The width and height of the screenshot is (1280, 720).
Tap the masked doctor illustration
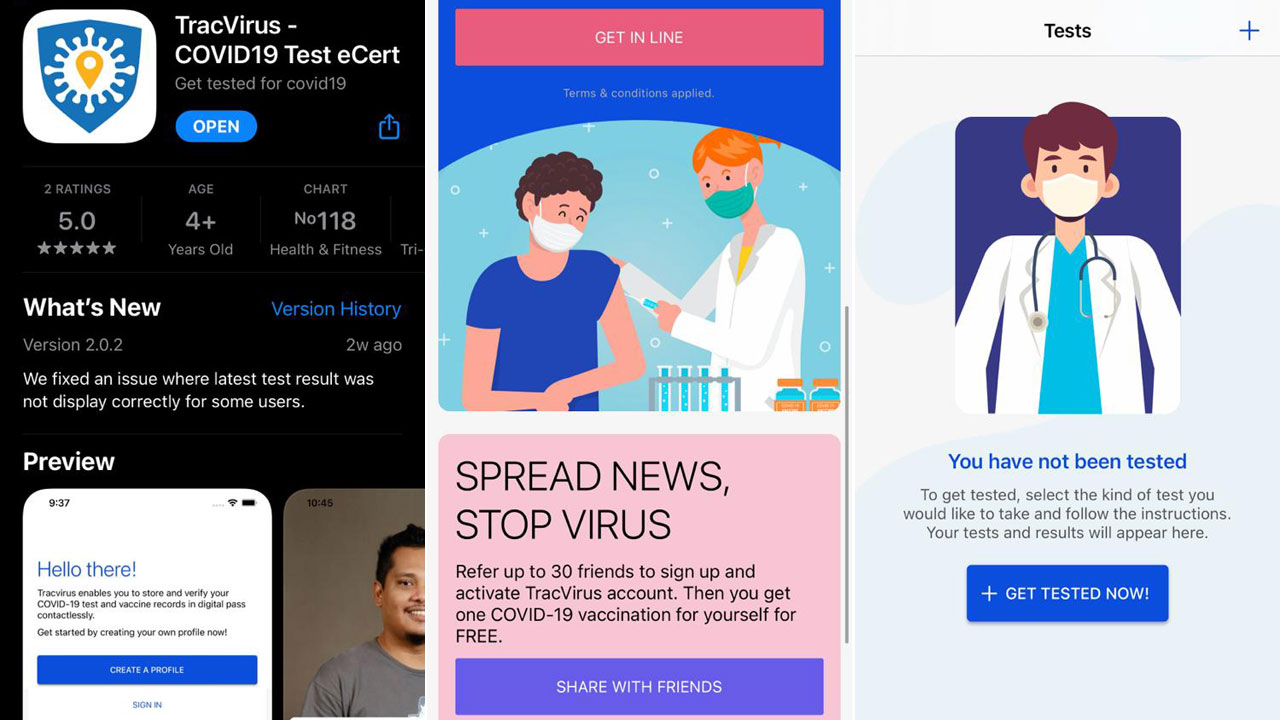1067,265
